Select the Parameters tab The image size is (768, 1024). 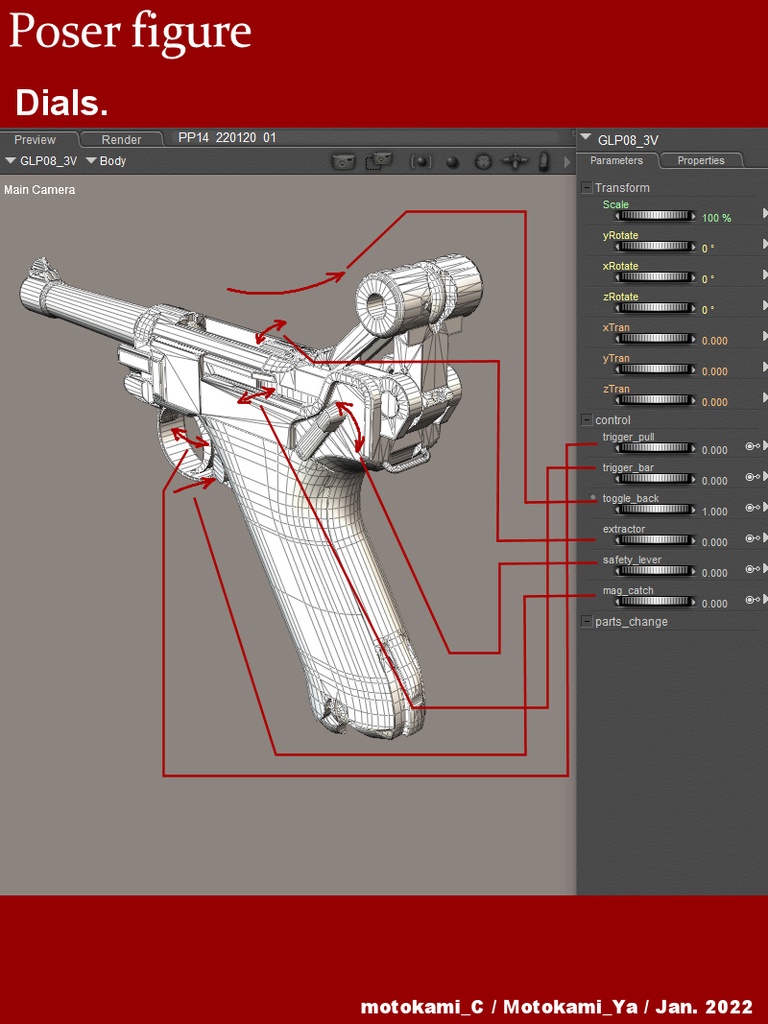pos(616,161)
